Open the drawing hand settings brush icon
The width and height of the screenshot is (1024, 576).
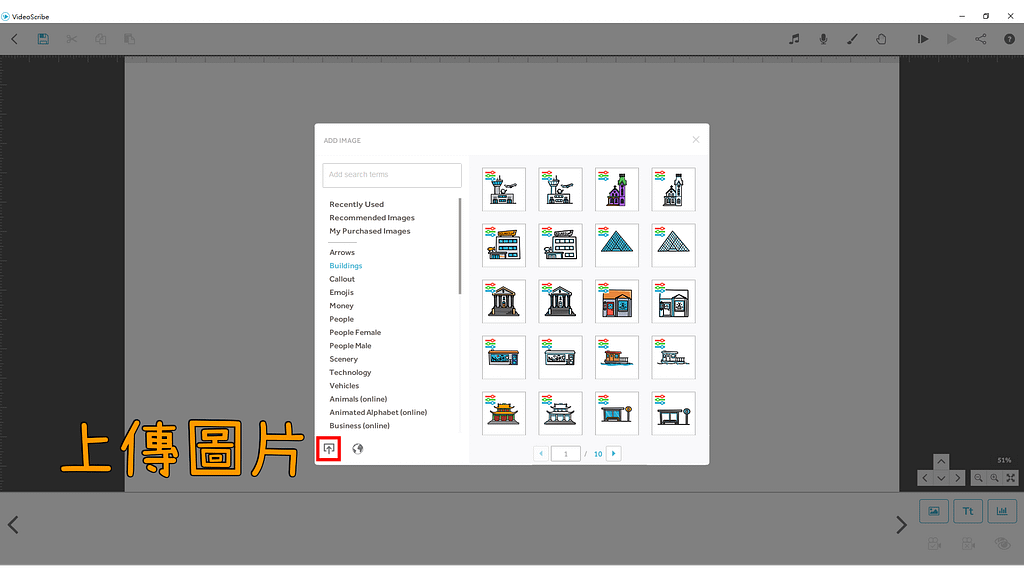(x=852, y=39)
